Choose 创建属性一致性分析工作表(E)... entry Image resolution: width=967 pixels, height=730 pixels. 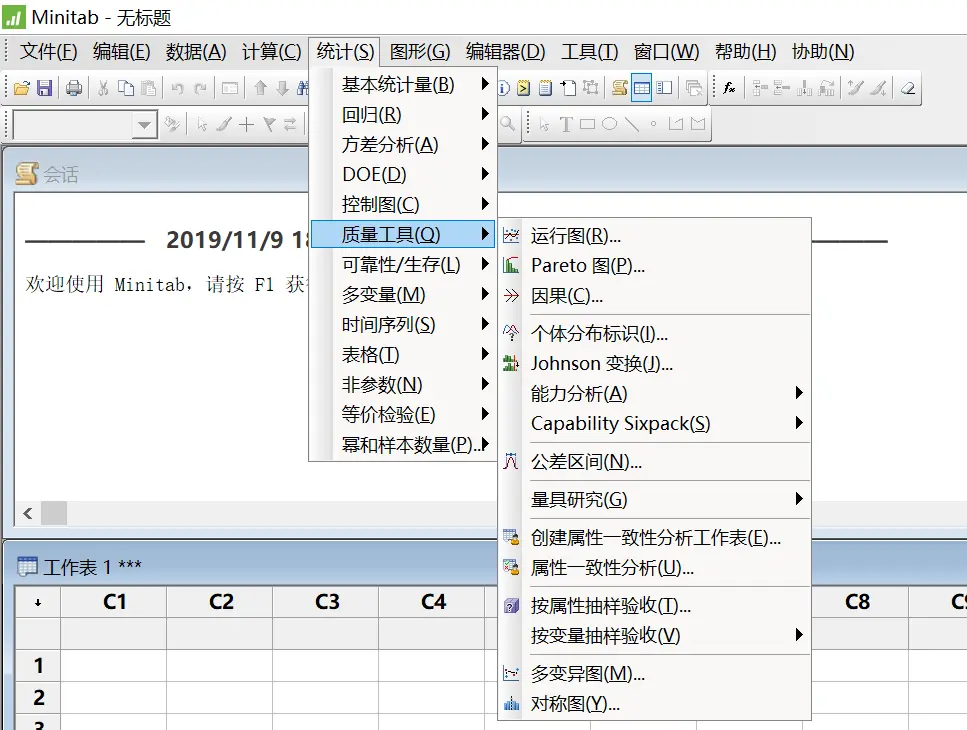pos(654,538)
